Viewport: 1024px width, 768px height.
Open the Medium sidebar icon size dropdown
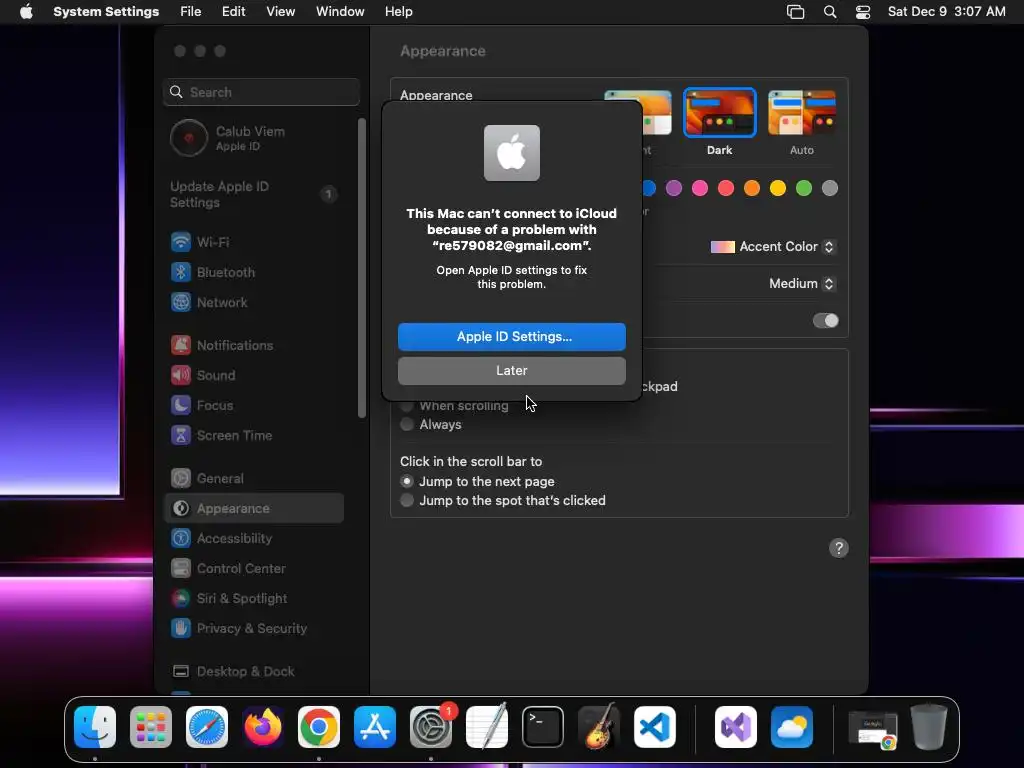803,283
